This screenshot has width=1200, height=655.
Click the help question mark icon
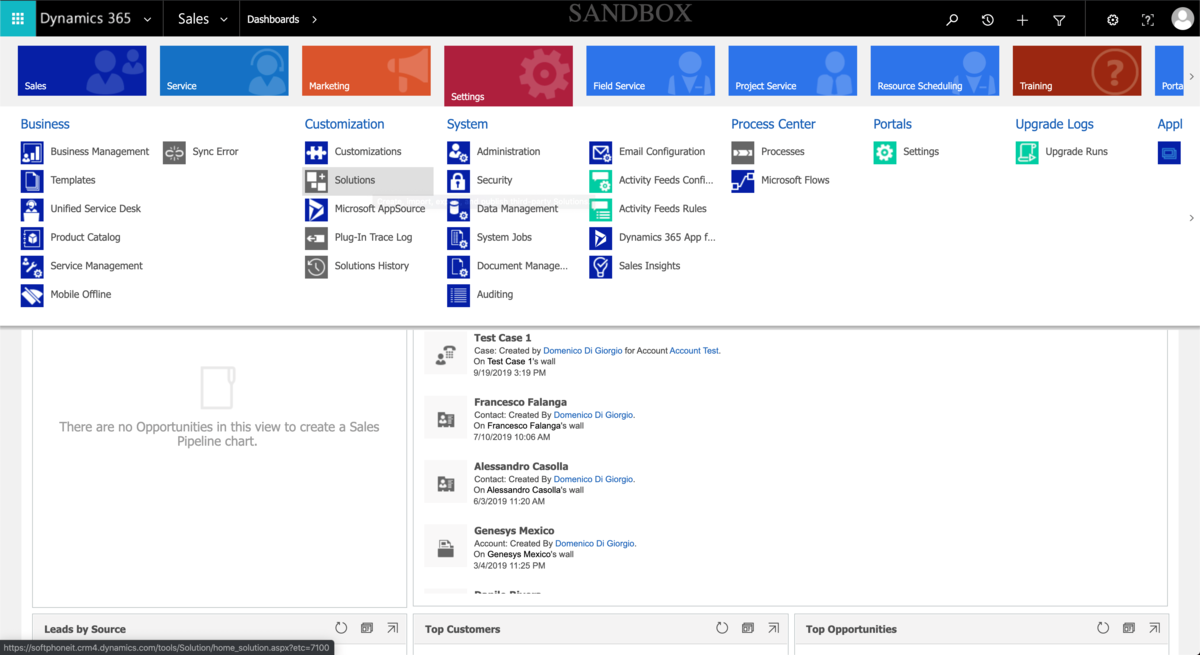[1147, 20]
